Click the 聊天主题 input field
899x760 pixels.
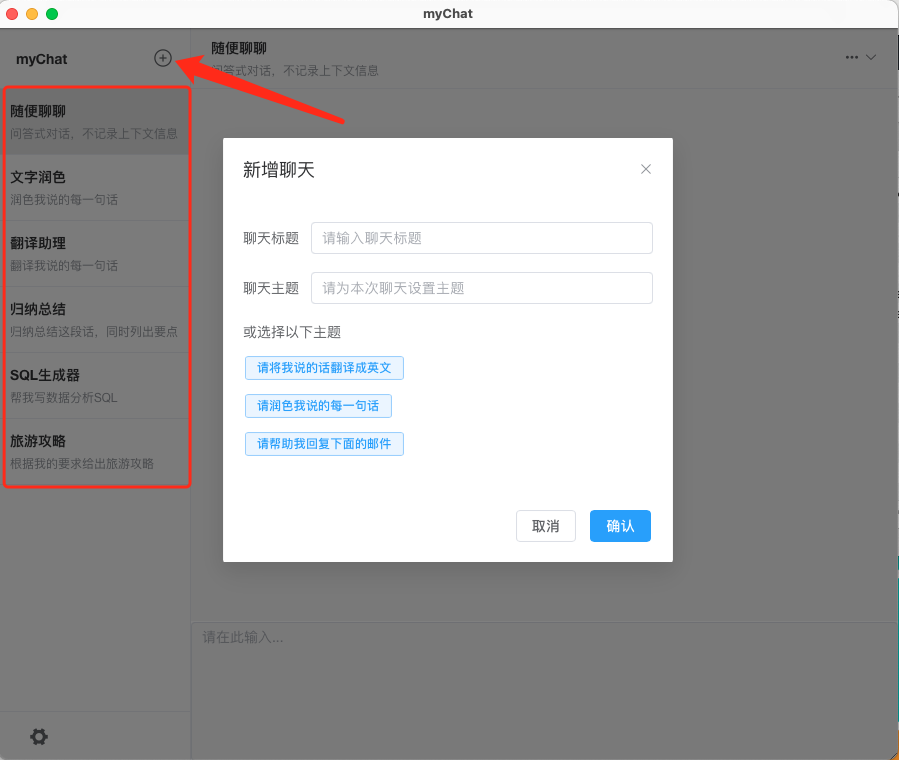(481, 286)
